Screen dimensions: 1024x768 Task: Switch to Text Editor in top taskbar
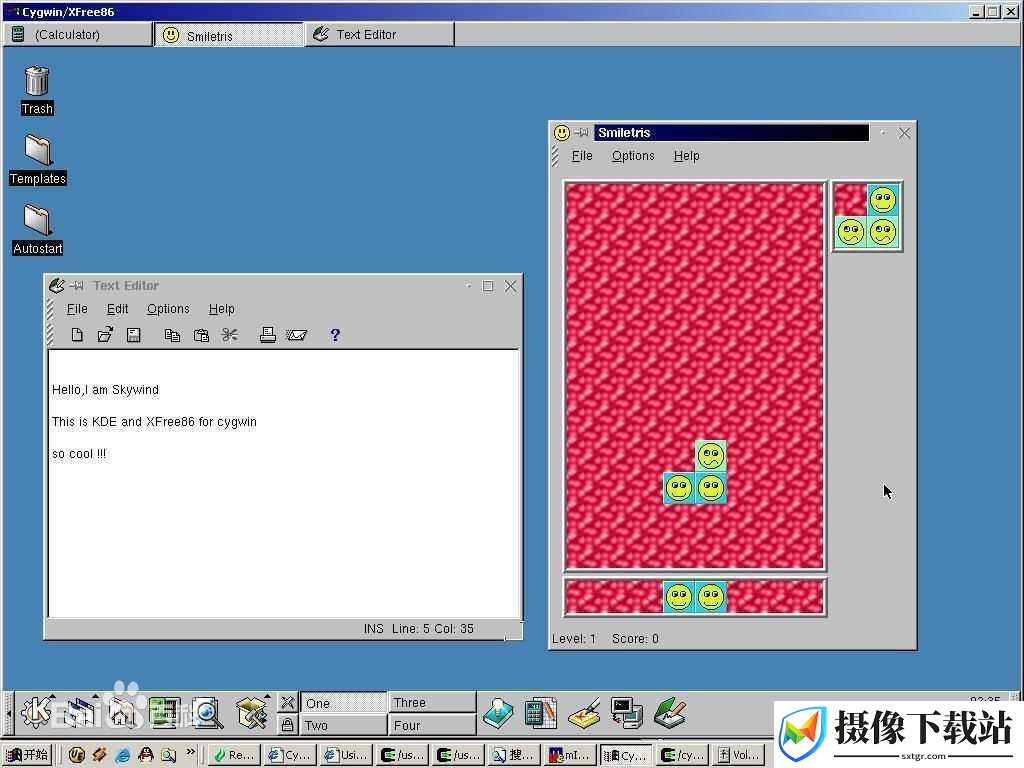(379, 35)
